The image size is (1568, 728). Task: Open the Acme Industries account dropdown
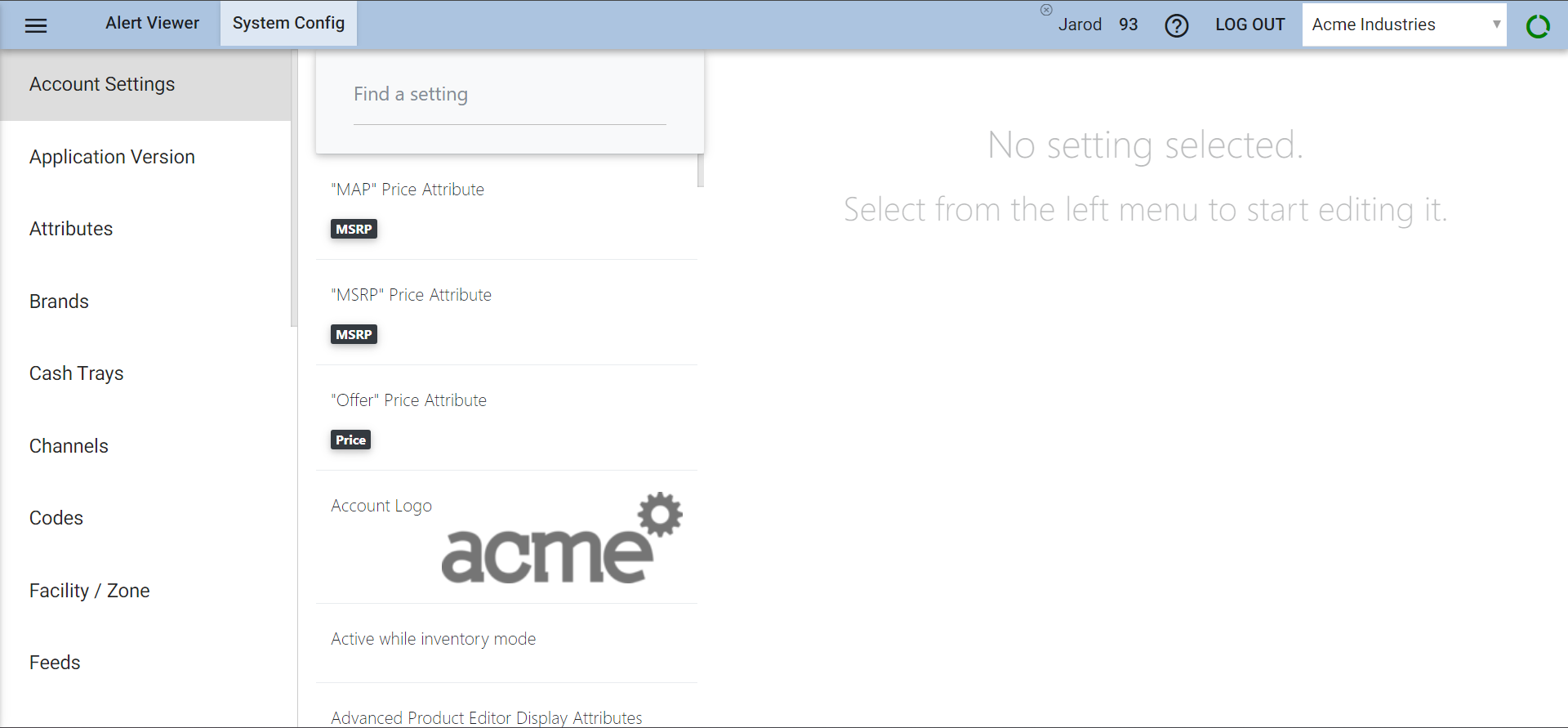pos(1403,25)
